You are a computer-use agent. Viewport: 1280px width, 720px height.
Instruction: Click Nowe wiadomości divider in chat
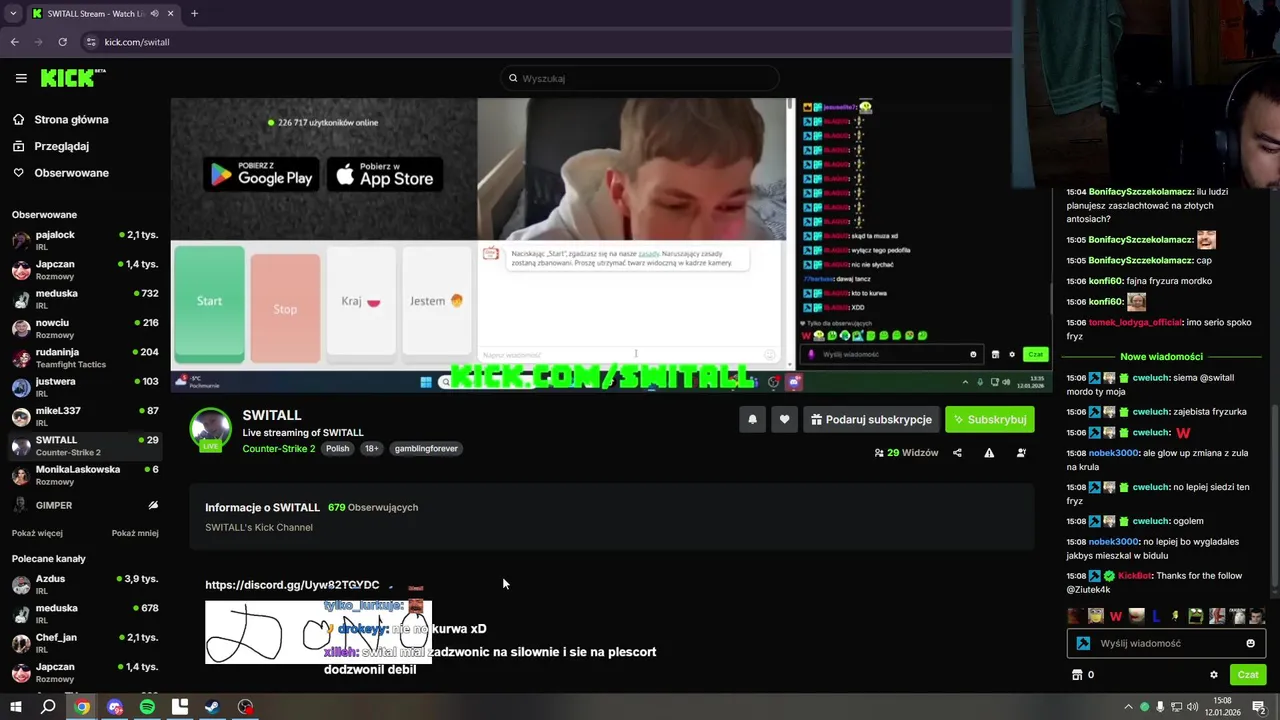[x=1161, y=357]
